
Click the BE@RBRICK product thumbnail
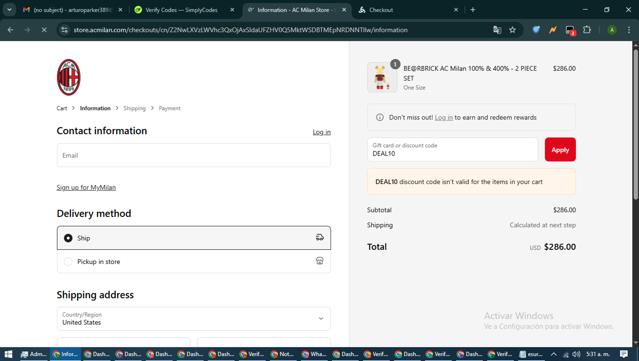click(x=382, y=77)
